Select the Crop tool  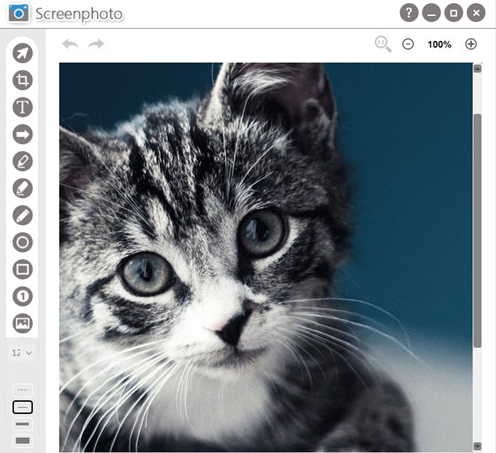pos(23,80)
